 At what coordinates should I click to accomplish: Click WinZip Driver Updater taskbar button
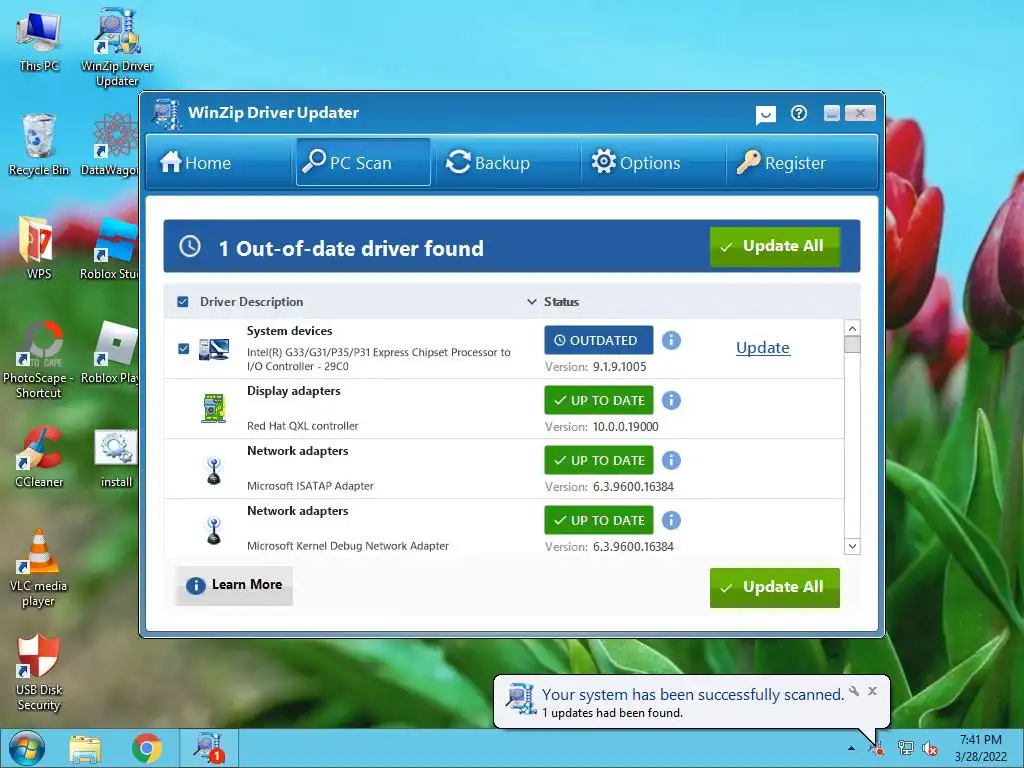pos(208,748)
